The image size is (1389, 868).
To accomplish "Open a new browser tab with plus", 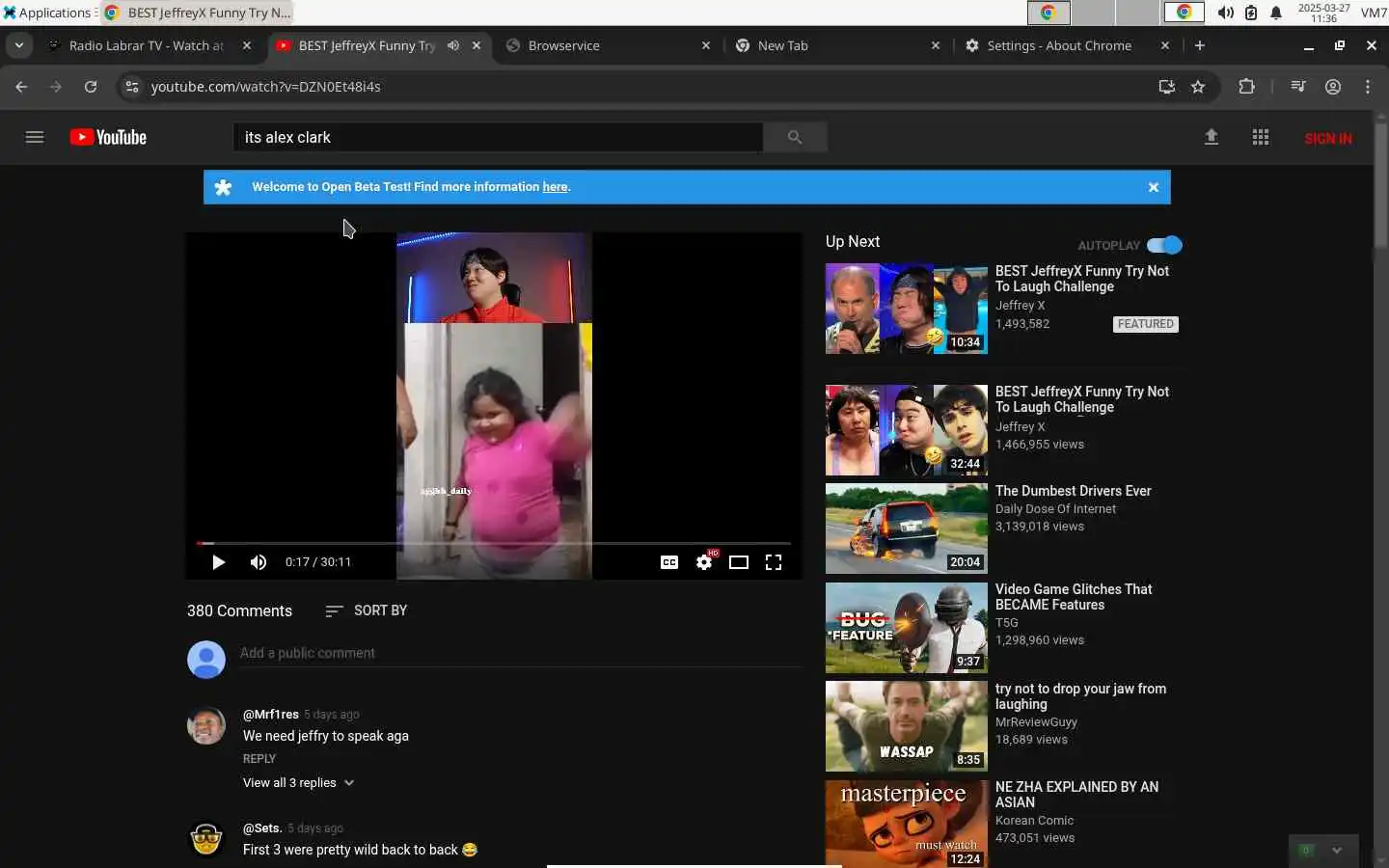I will [x=1200, y=45].
